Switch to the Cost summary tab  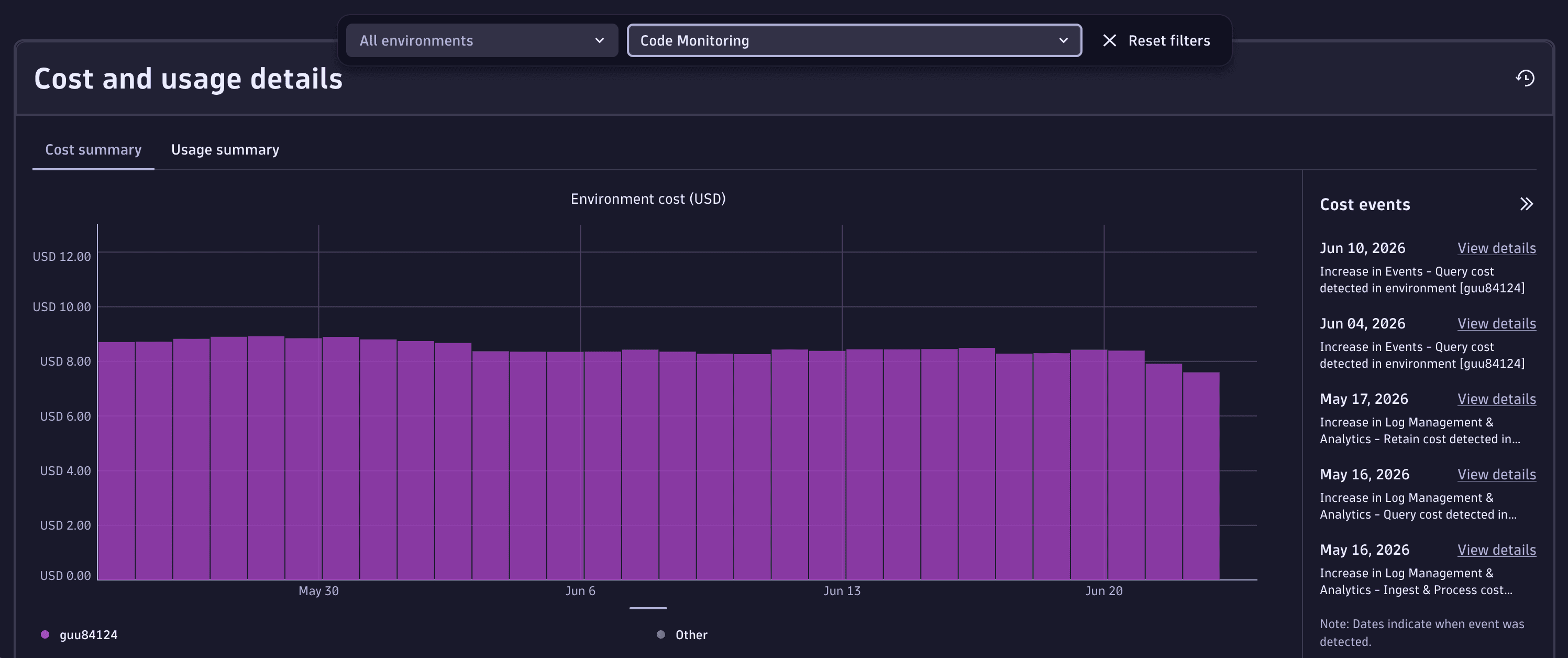93,149
